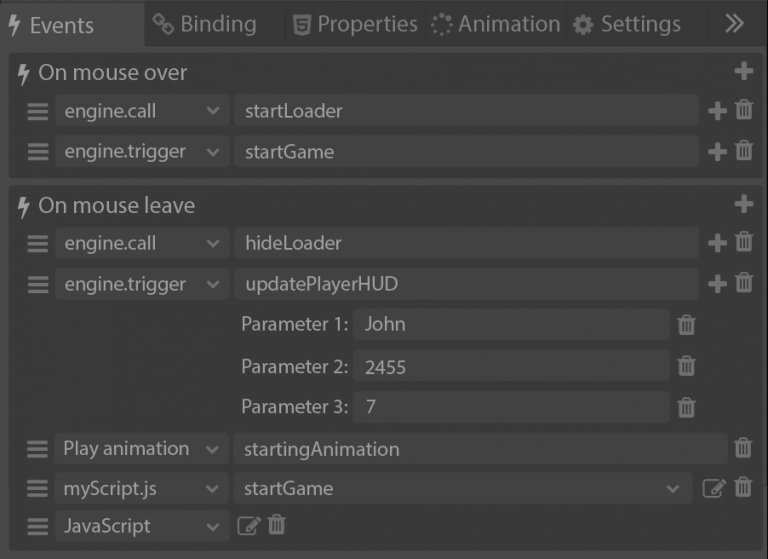Edit myScript.js with the edit icon
The image size is (768, 559).
(714, 488)
